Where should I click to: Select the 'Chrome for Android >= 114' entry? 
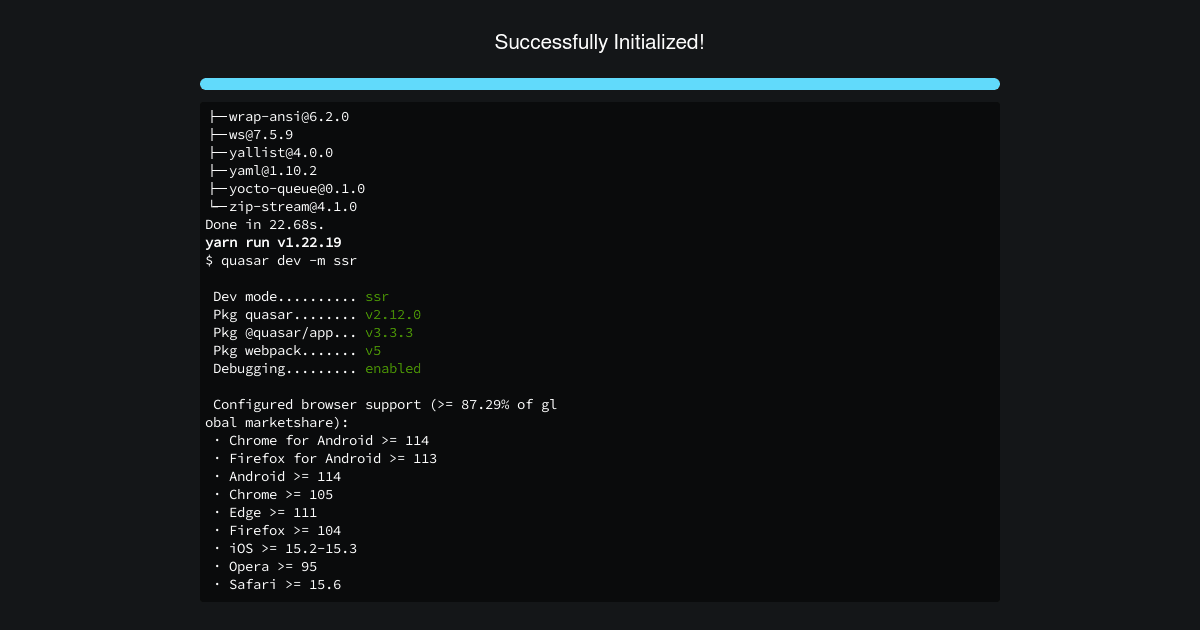click(328, 440)
